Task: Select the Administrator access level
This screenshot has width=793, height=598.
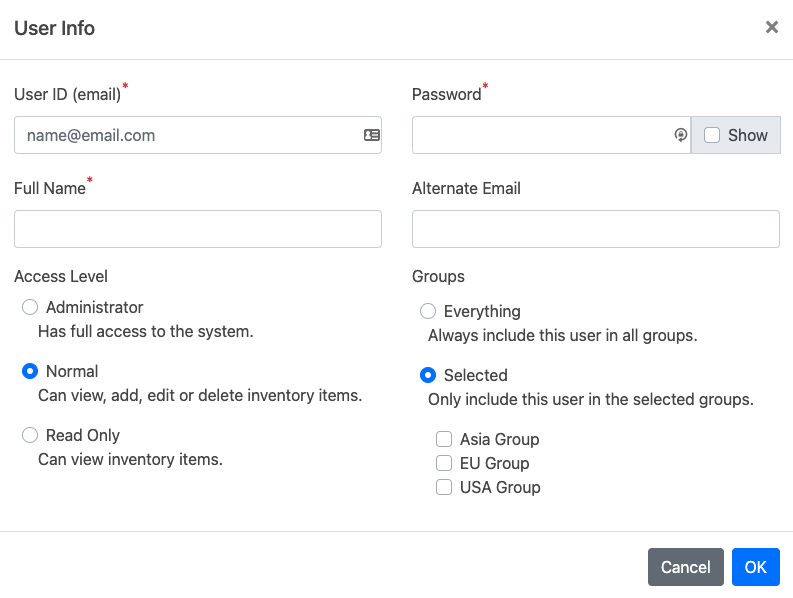Action: pyautogui.click(x=30, y=307)
